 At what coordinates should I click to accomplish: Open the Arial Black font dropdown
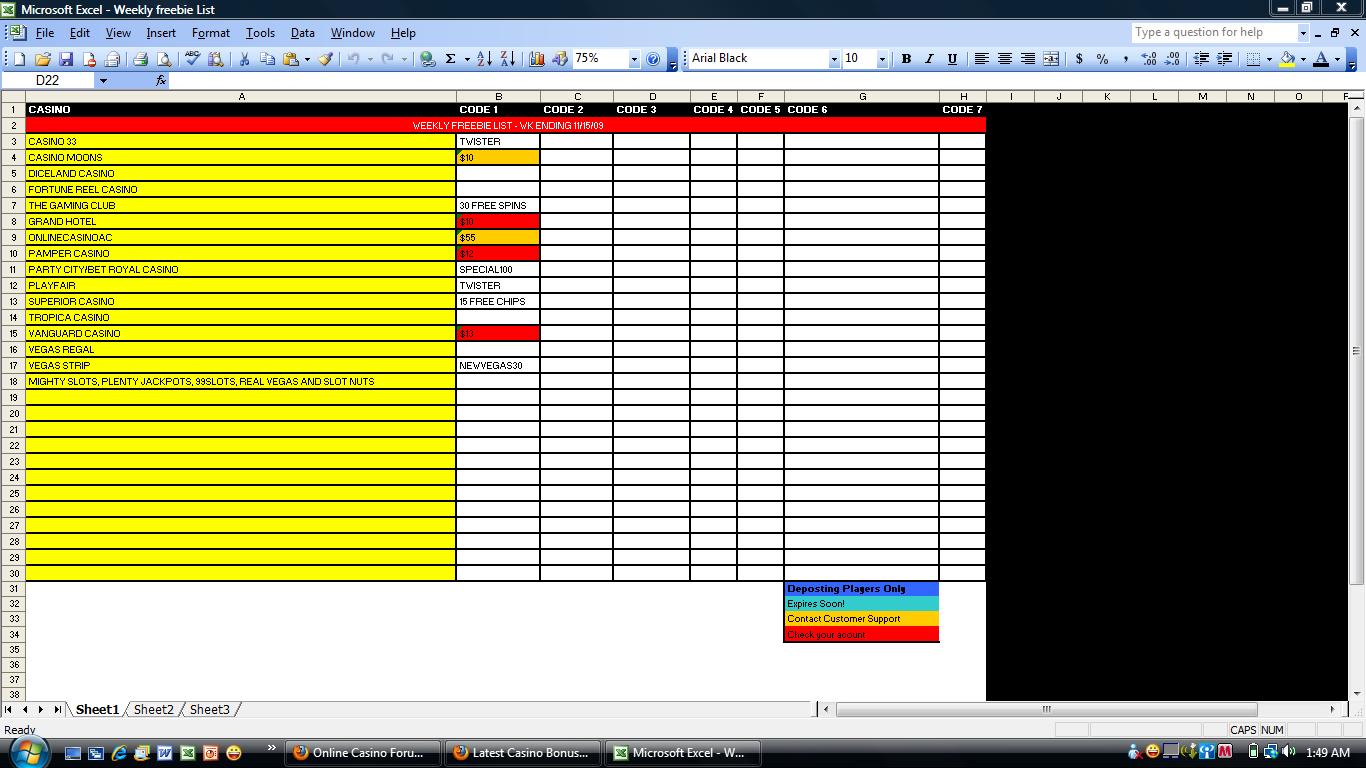point(834,59)
